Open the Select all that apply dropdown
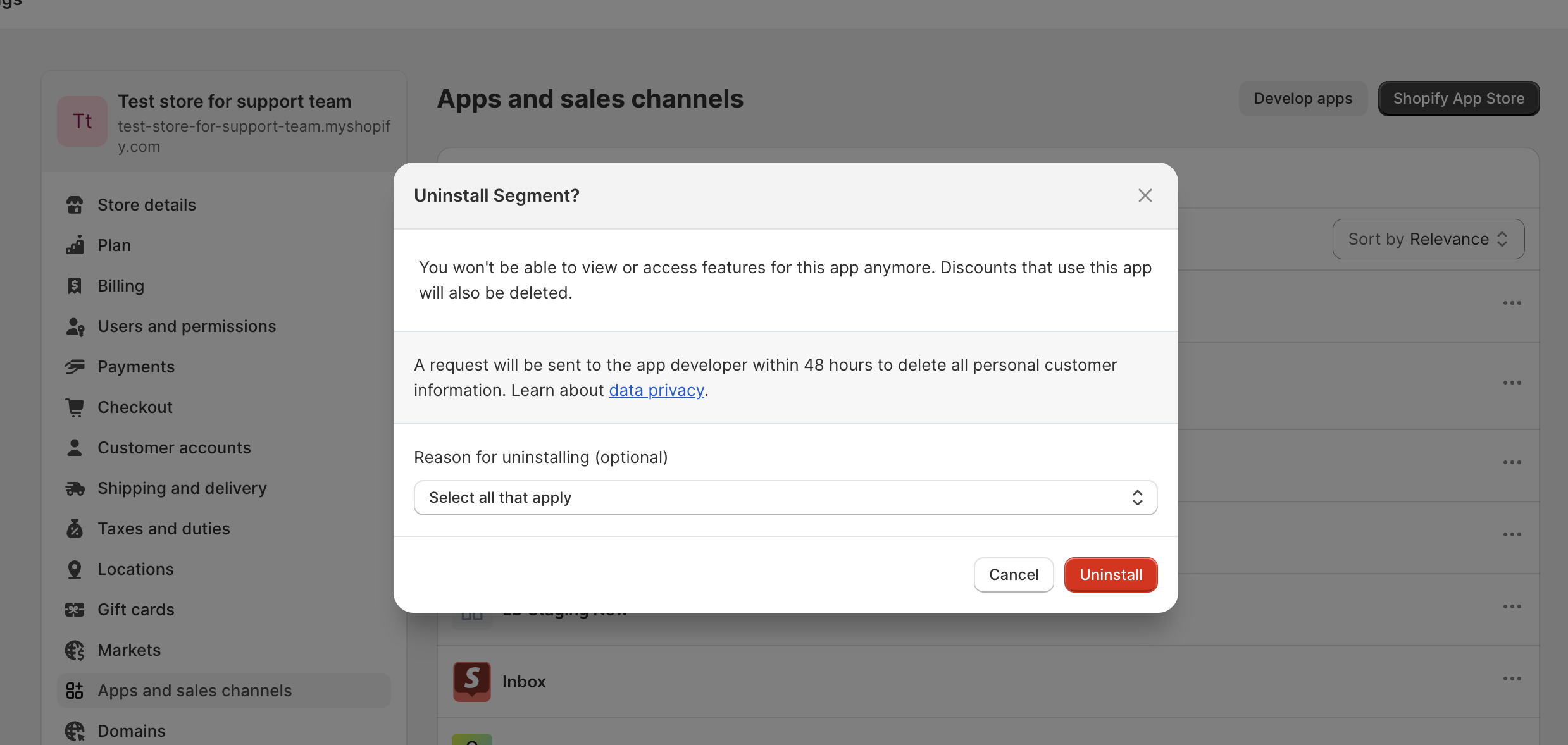1568x745 pixels. click(785, 498)
